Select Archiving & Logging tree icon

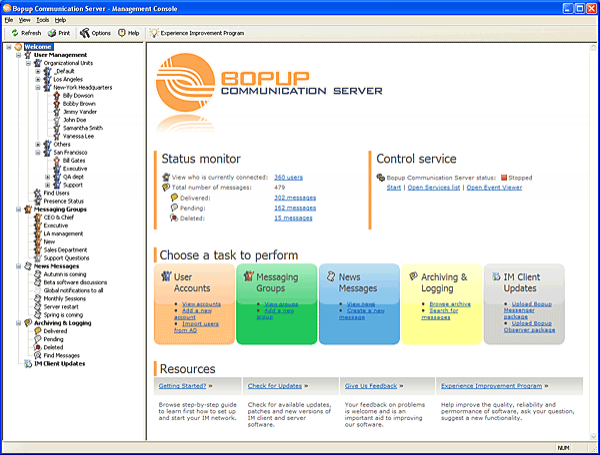point(28,323)
